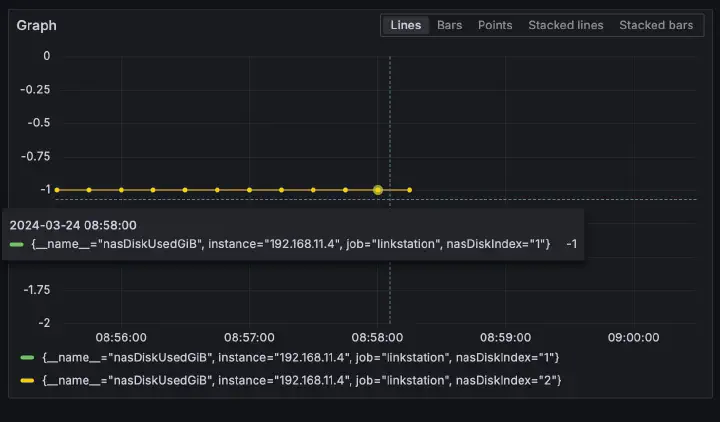
Task: Click the 09:00:00 time axis label
Action: [633, 338]
